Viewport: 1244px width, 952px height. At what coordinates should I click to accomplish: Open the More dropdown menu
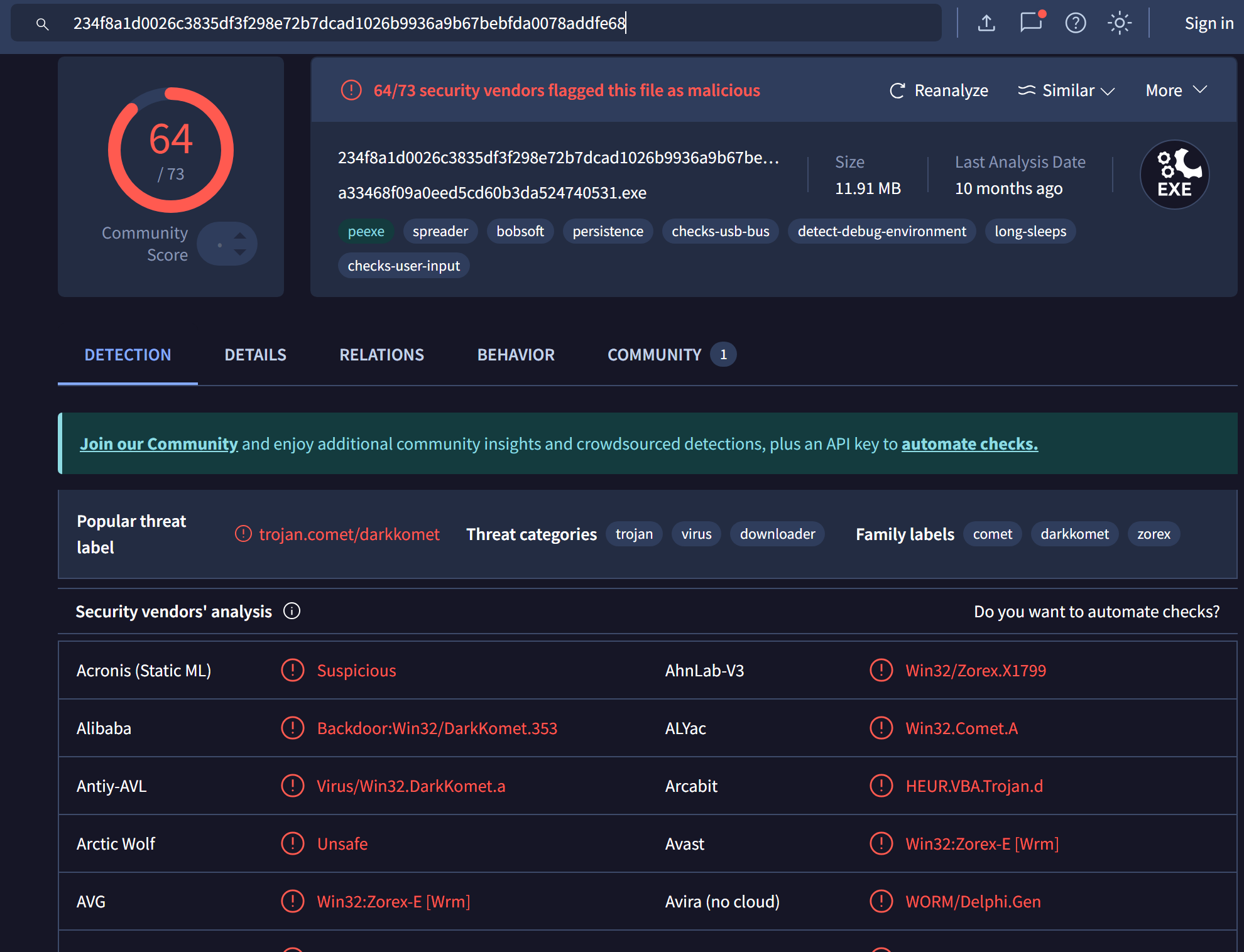click(x=1176, y=90)
